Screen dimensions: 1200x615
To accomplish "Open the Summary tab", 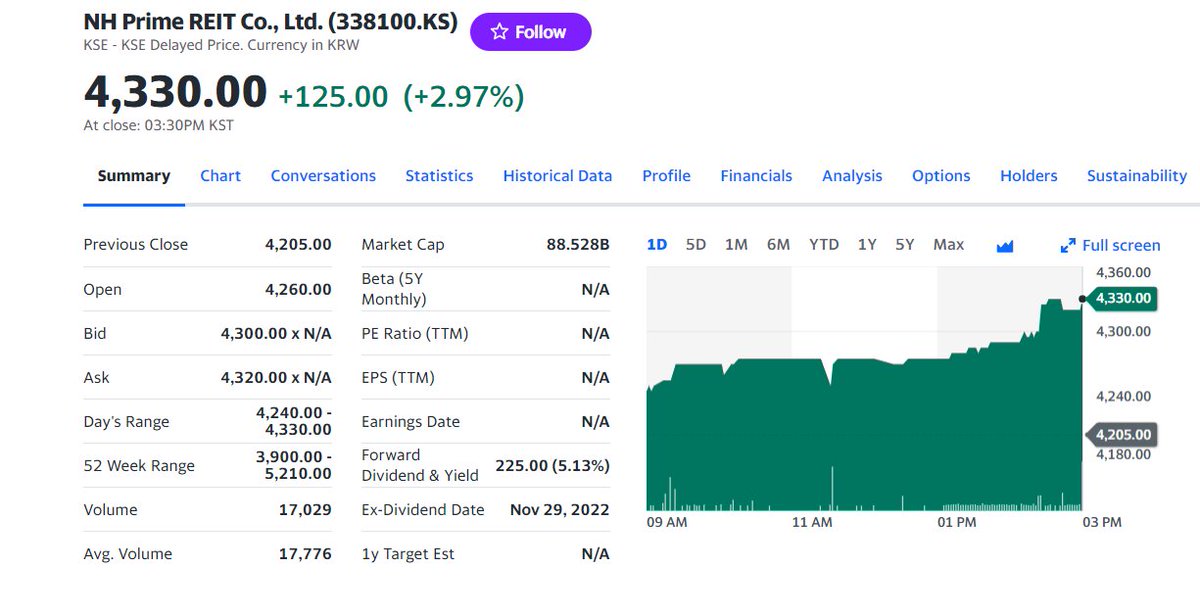I will [134, 176].
